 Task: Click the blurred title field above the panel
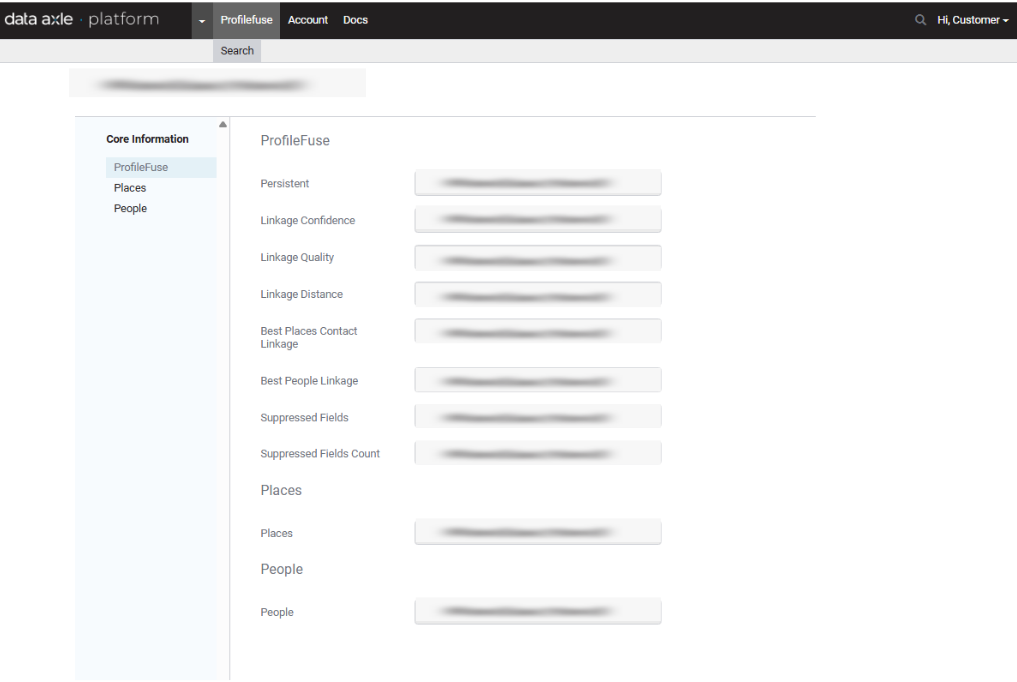click(x=217, y=84)
